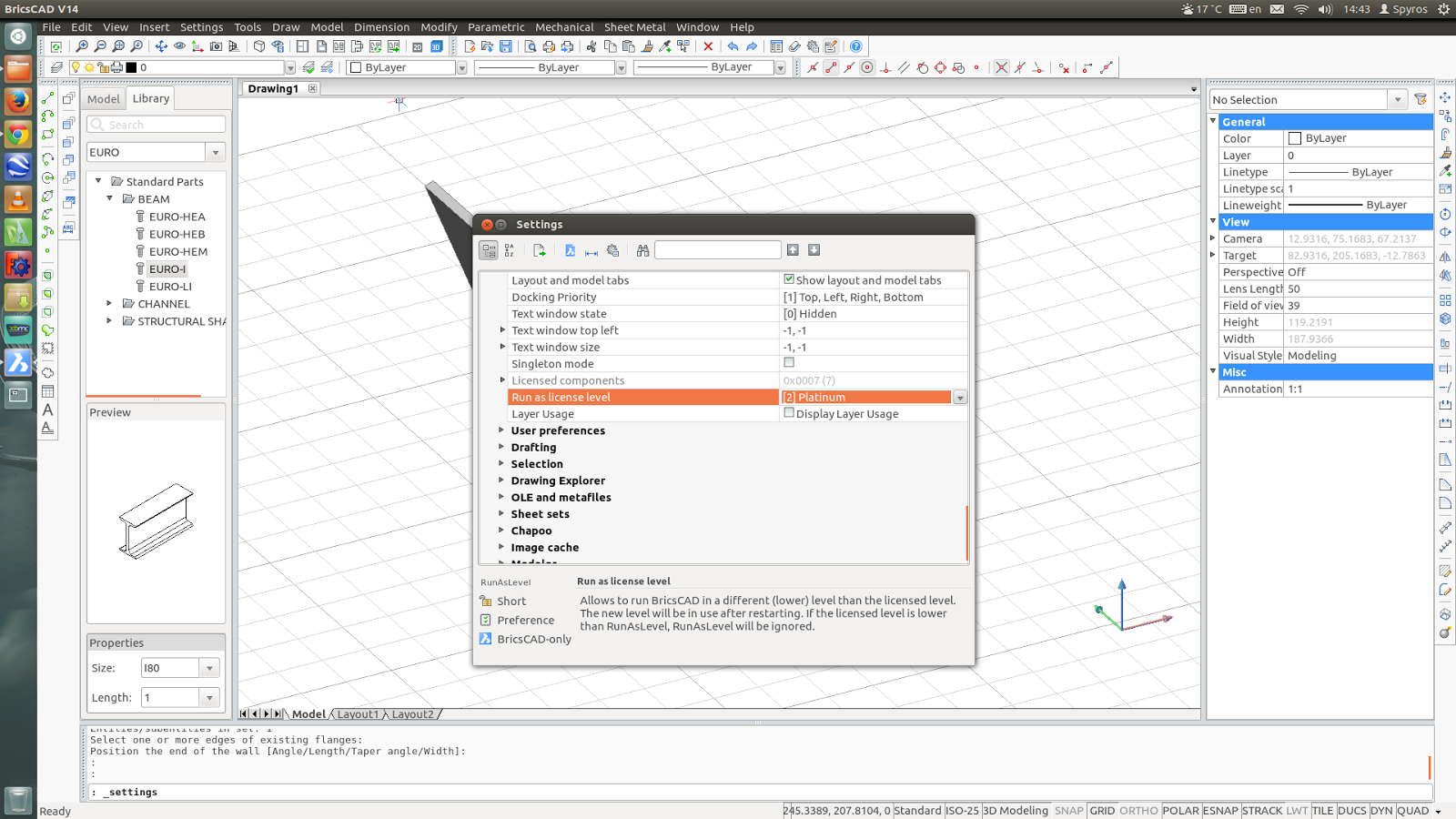
Task: Undo the last action
Action: point(733,46)
